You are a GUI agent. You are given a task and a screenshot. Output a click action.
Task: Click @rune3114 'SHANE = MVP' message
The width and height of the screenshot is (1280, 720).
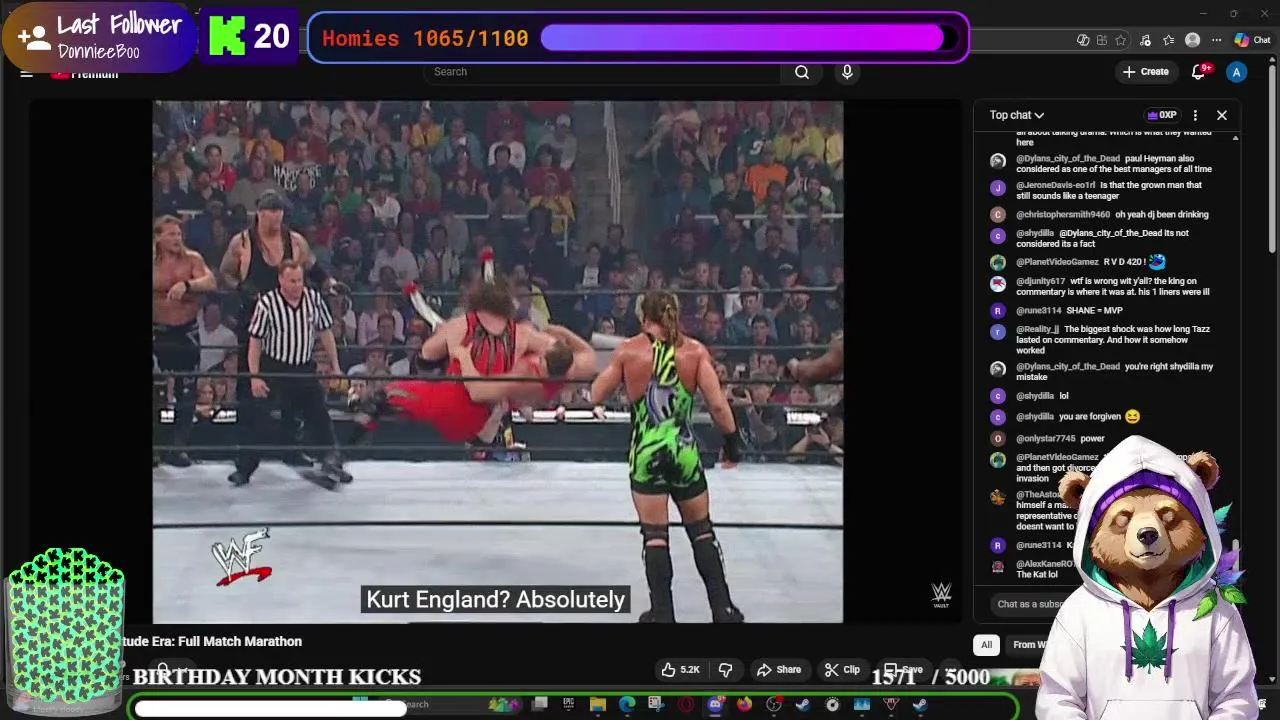[1069, 311]
